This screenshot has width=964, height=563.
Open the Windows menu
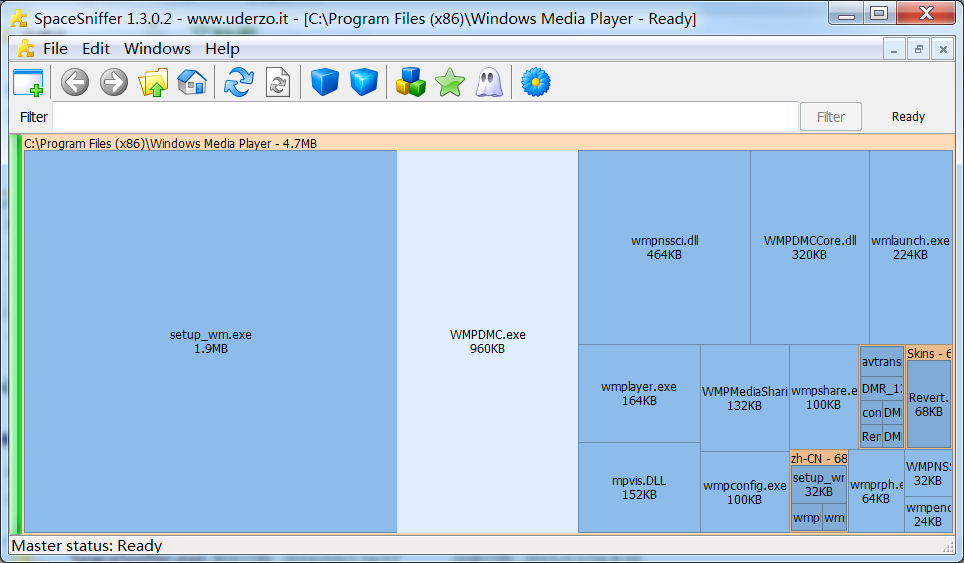[157, 49]
